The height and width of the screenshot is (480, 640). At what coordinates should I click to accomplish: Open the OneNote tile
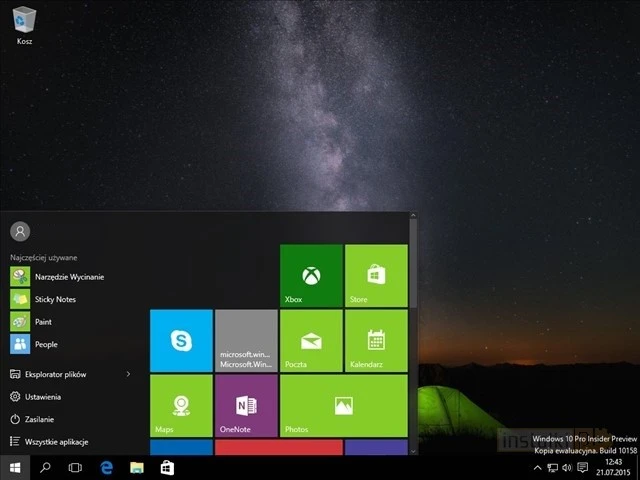pos(246,405)
